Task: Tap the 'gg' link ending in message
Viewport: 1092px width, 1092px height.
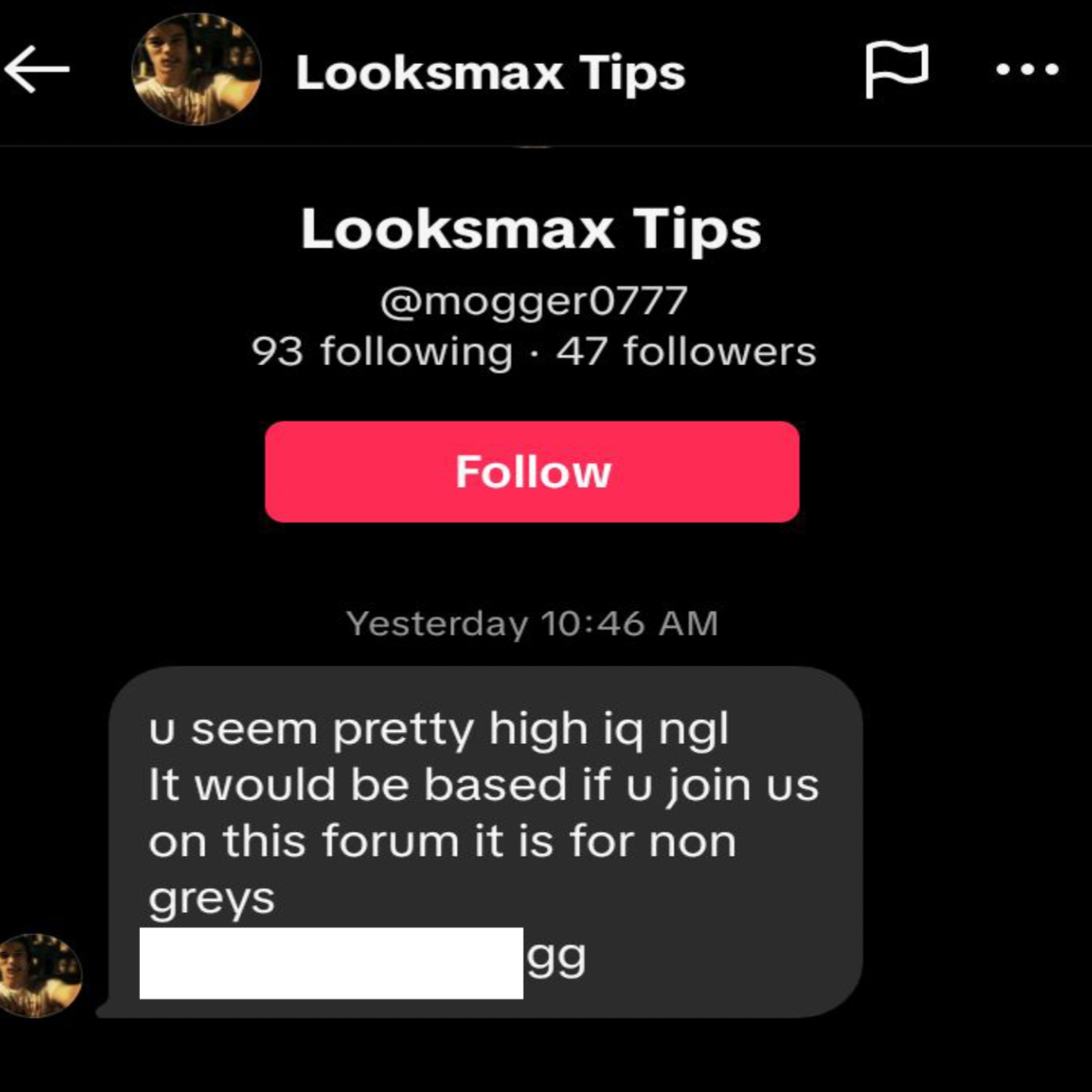Action: pos(556,959)
